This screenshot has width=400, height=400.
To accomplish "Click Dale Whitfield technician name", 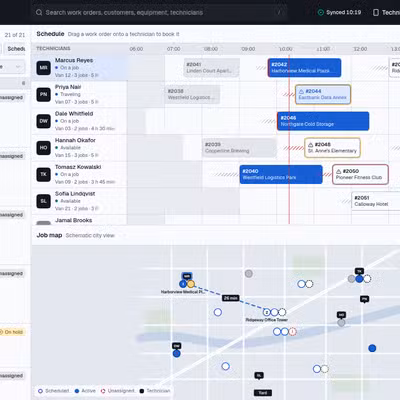I will (74, 114).
